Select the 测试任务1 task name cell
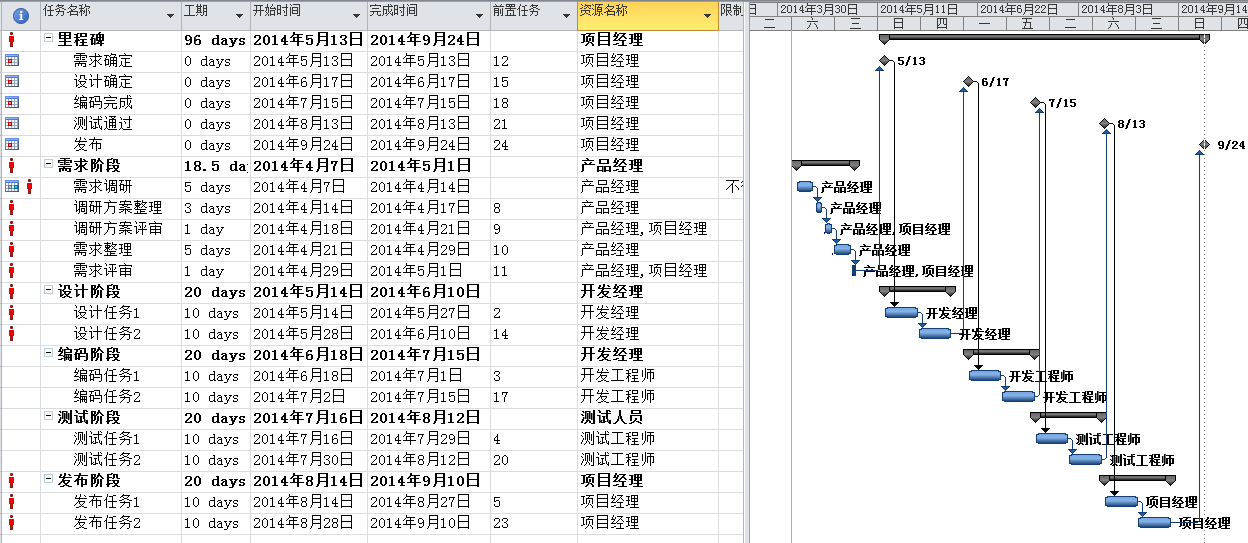The width and height of the screenshot is (1248, 543). [110, 439]
